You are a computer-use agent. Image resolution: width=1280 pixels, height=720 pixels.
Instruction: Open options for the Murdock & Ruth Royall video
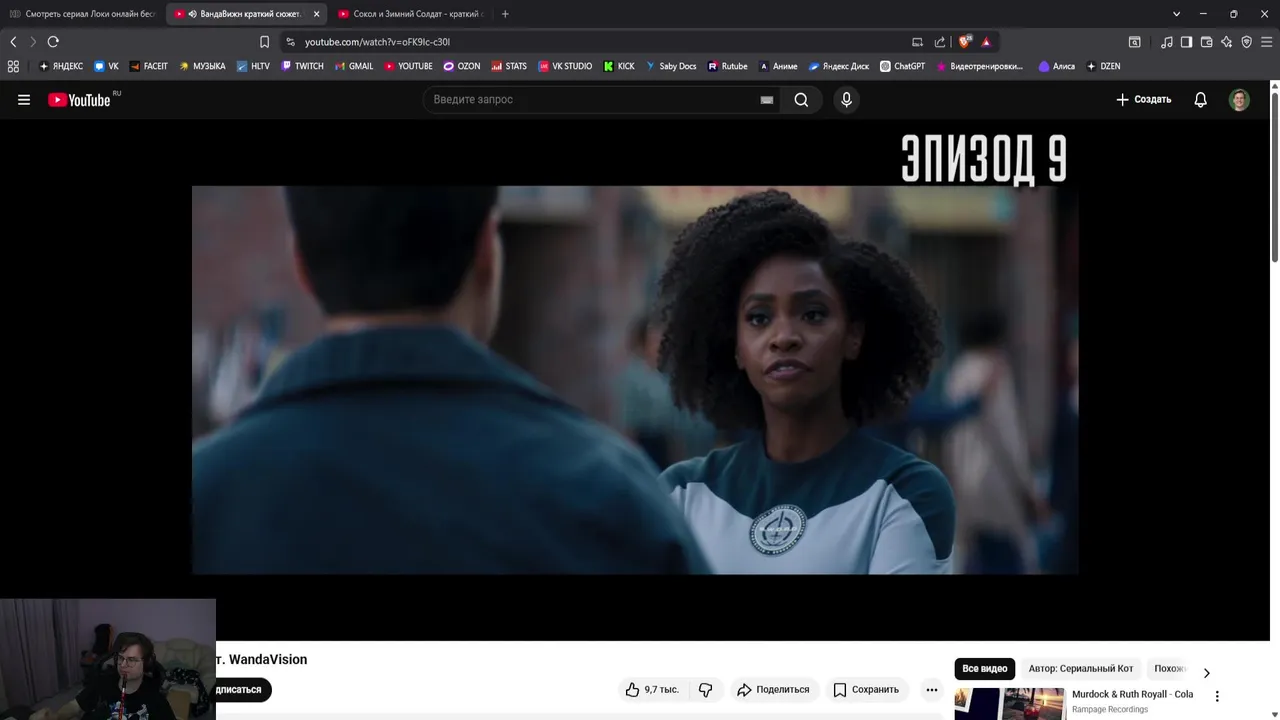(x=1217, y=696)
